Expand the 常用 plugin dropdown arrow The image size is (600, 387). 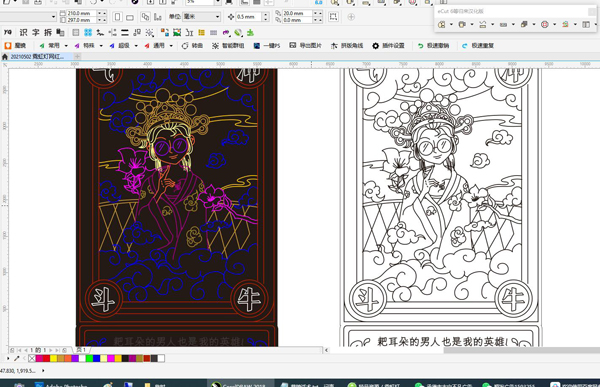[66, 46]
